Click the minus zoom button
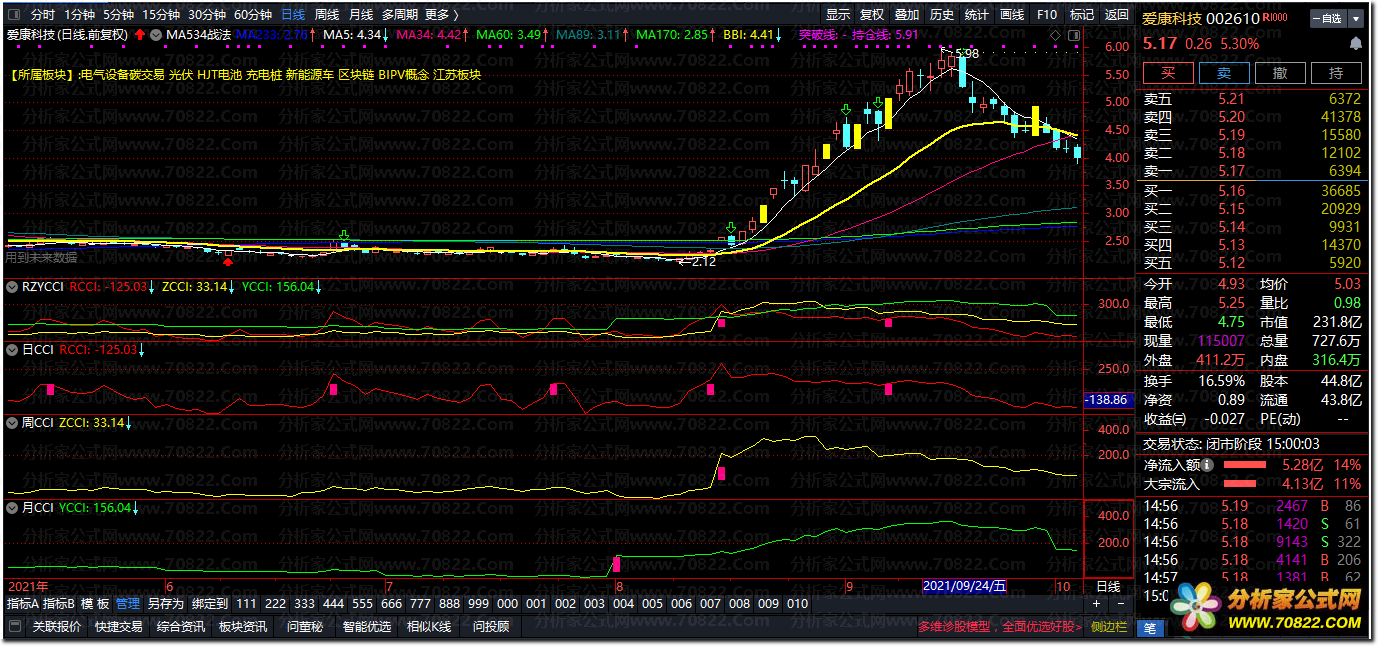 pyautogui.click(x=1120, y=604)
